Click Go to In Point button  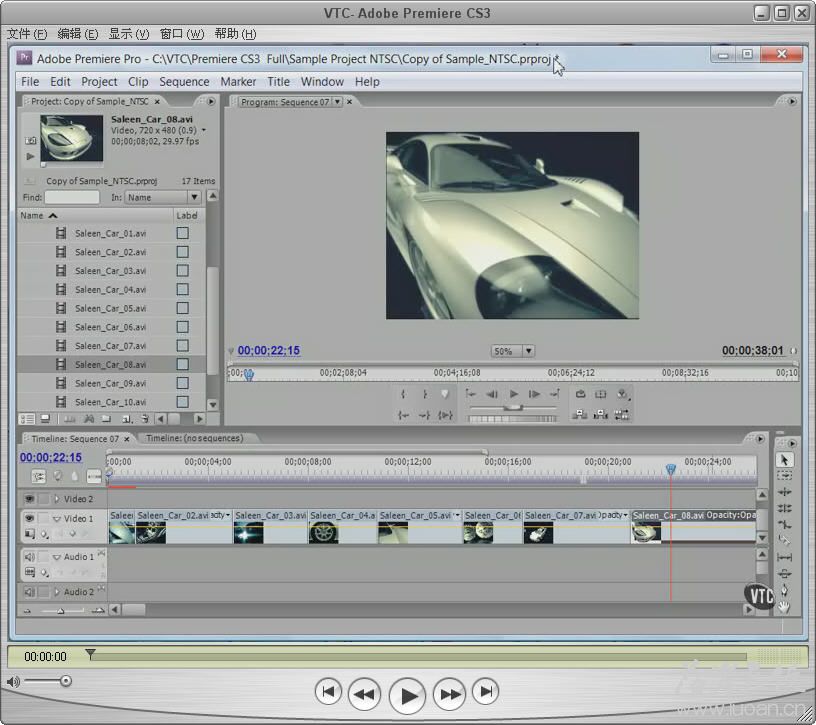click(403, 415)
